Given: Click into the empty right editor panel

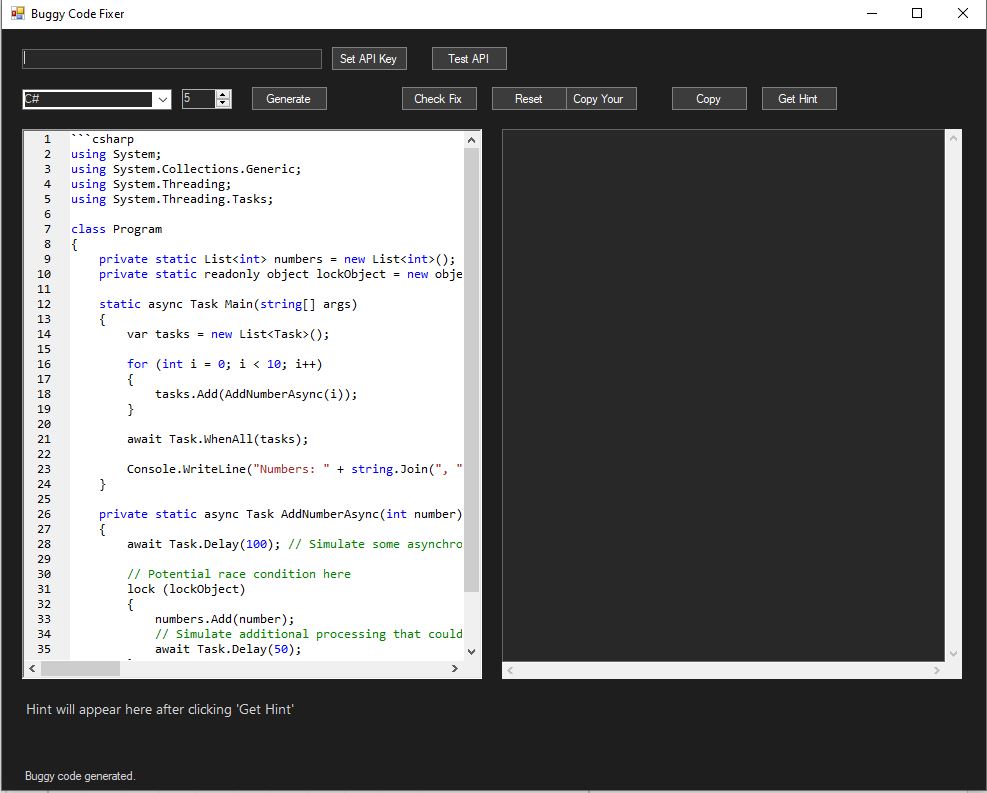Looking at the screenshot, I should coord(723,395).
